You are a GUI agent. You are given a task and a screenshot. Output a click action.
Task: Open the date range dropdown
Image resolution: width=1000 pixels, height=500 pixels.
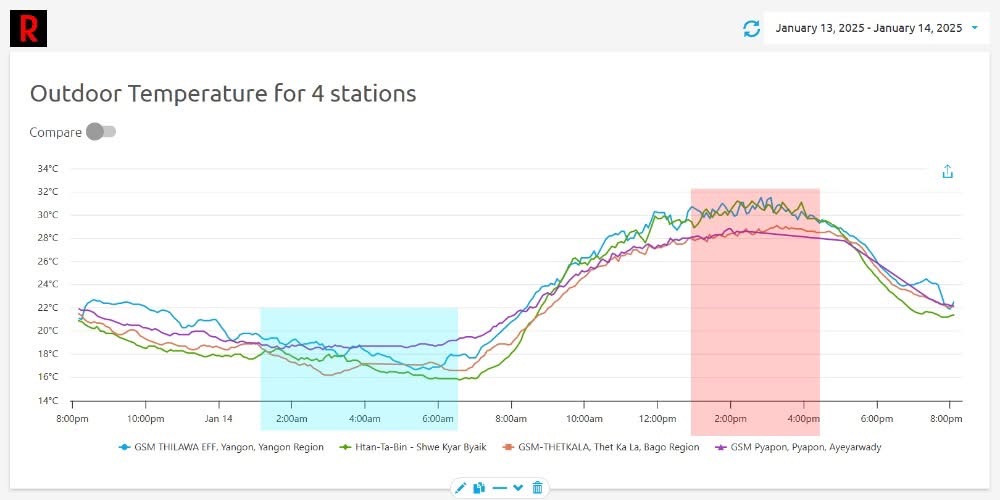click(x=868, y=28)
